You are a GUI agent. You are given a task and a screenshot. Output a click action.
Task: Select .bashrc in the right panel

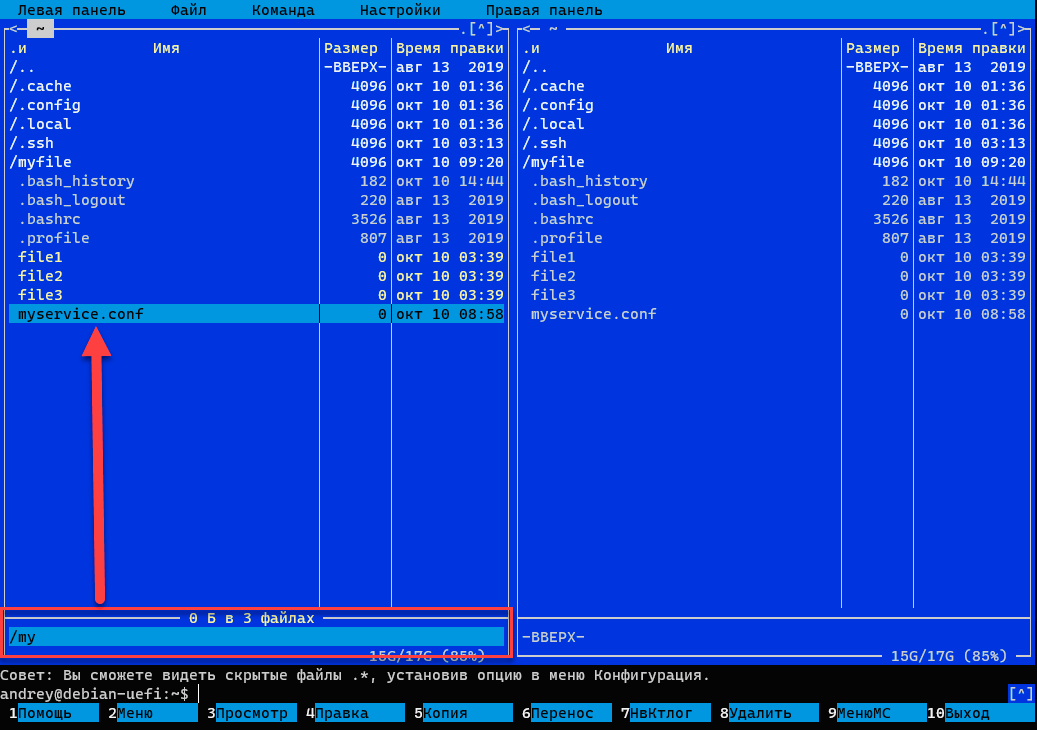(562, 219)
